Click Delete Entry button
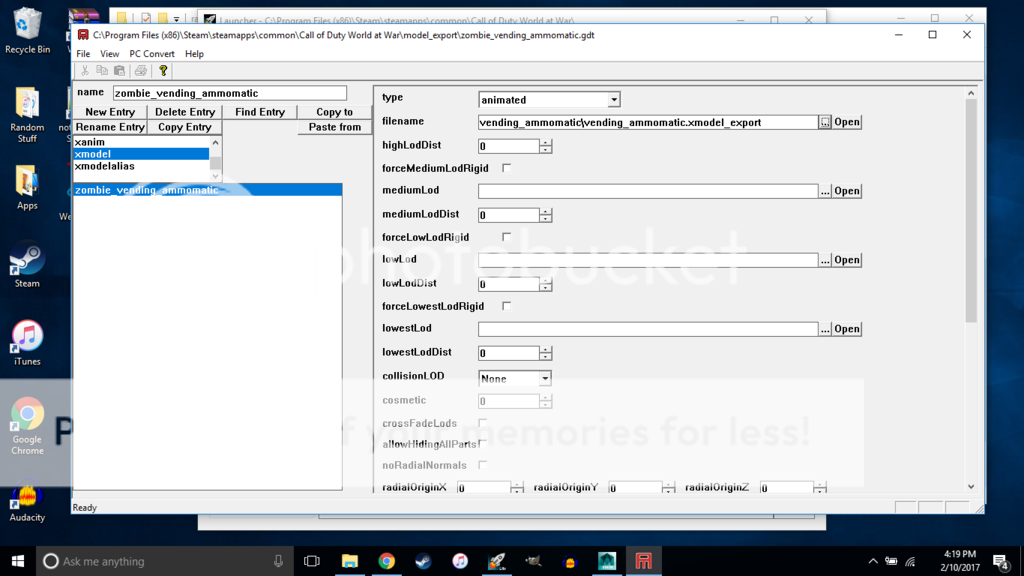The width and height of the screenshot is (1024, 576). coord(185,112)
